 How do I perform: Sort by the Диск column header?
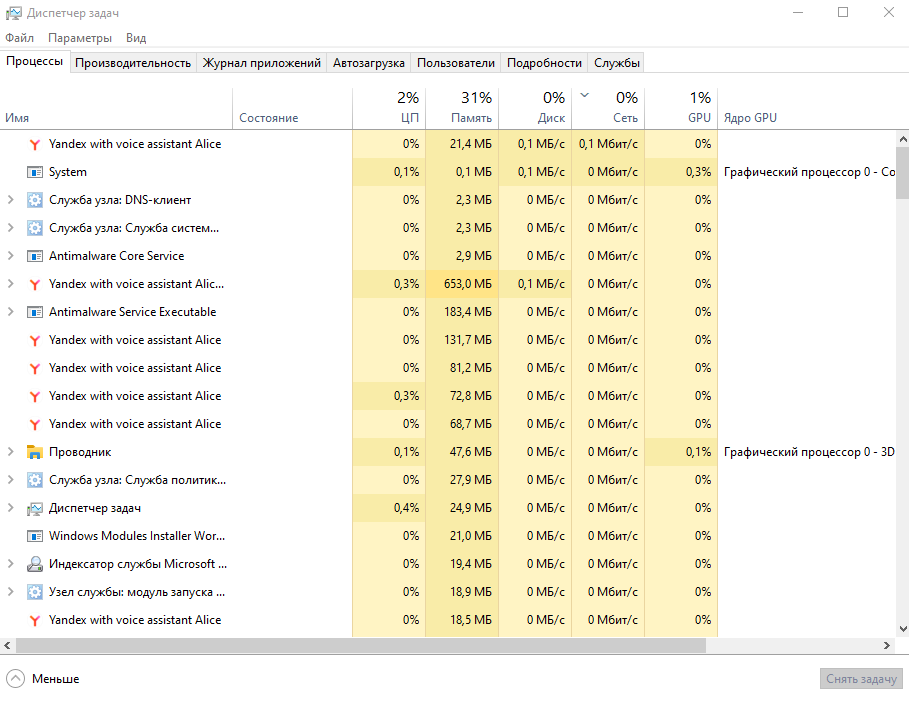tap(535, 108)
